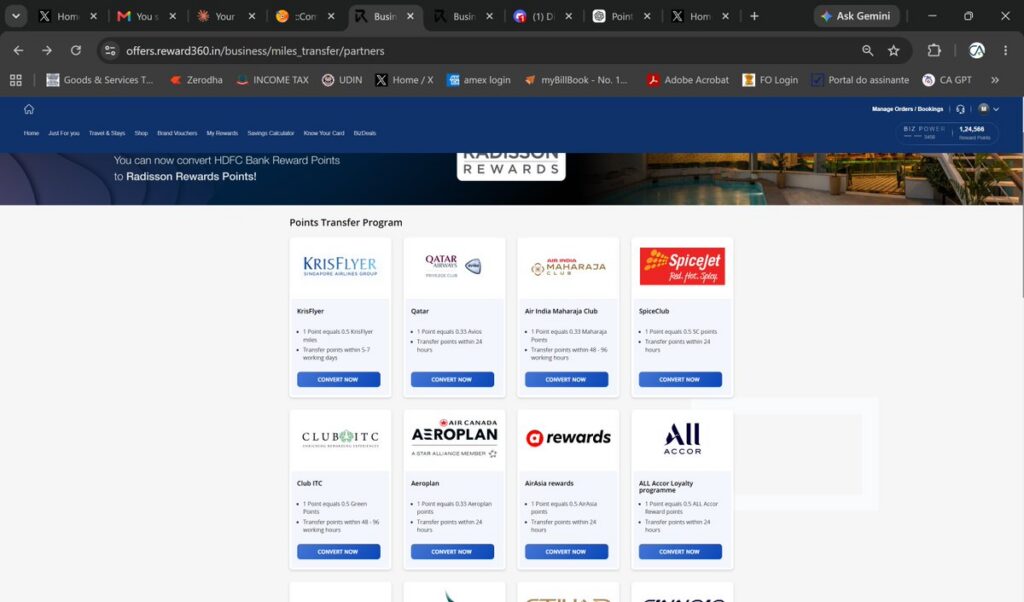Image resolution: width=1024 pixels, height=602 pixels.
Task: Open the Know Your Card menu
Action: [x=324, y=133]
